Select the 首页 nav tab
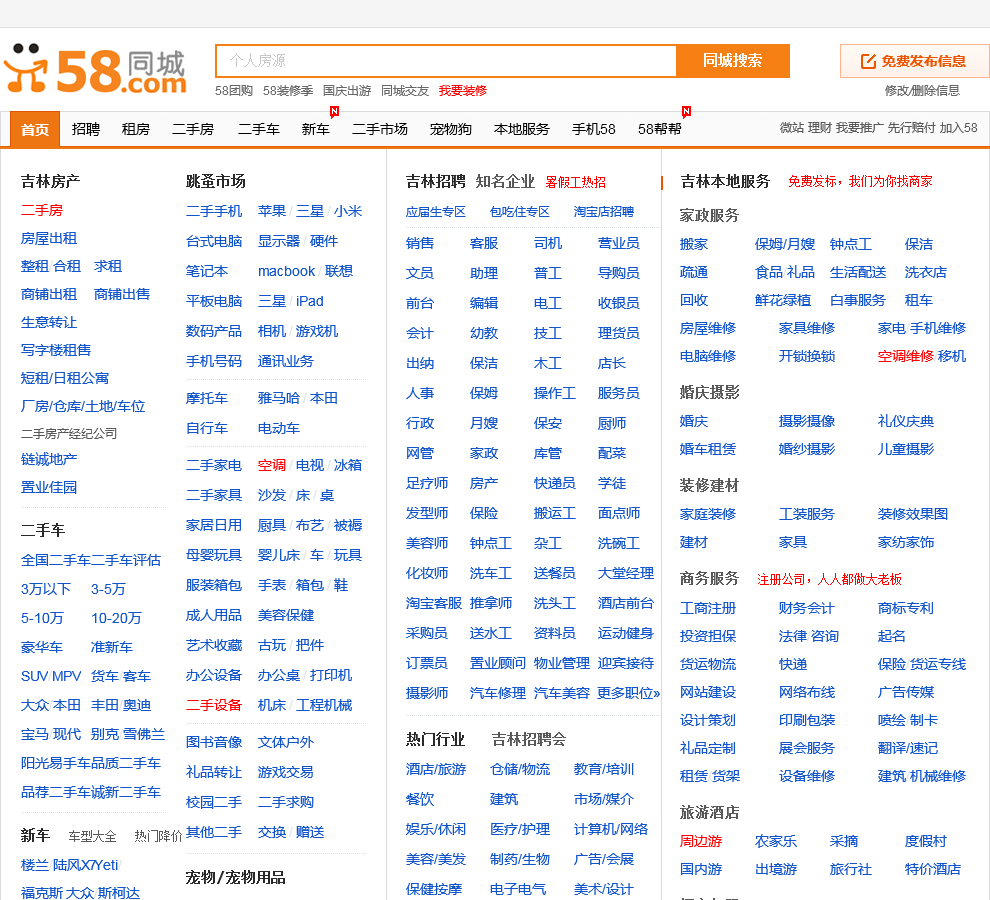Screen dimensions: 990x900 [x=35, y=129]
